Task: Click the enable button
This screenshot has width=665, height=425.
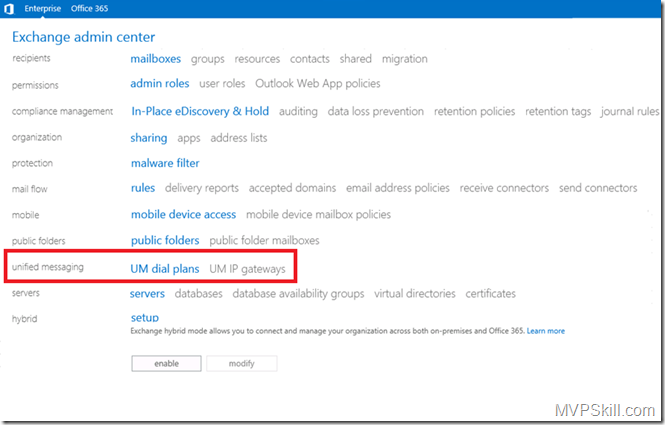Action: pyautogui.click(x=166, y=363)
